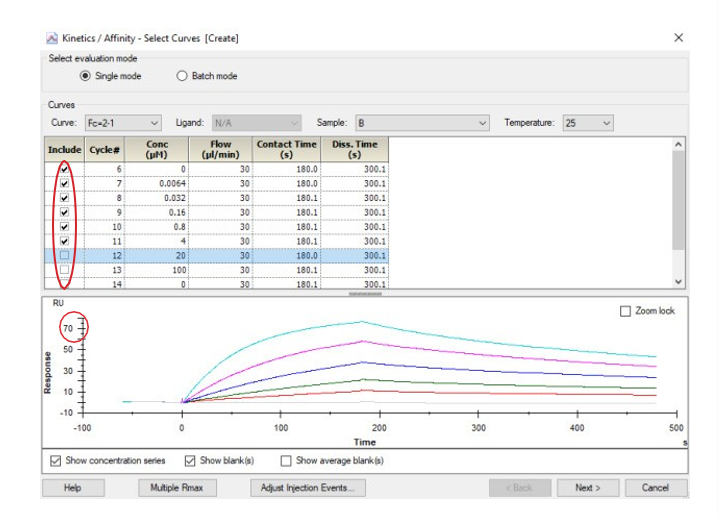Enable the Zoom lock checkbox
Image resolution: width=719 pixels, height=517 pixels.
pyautogui.click(x=626, y=311)
